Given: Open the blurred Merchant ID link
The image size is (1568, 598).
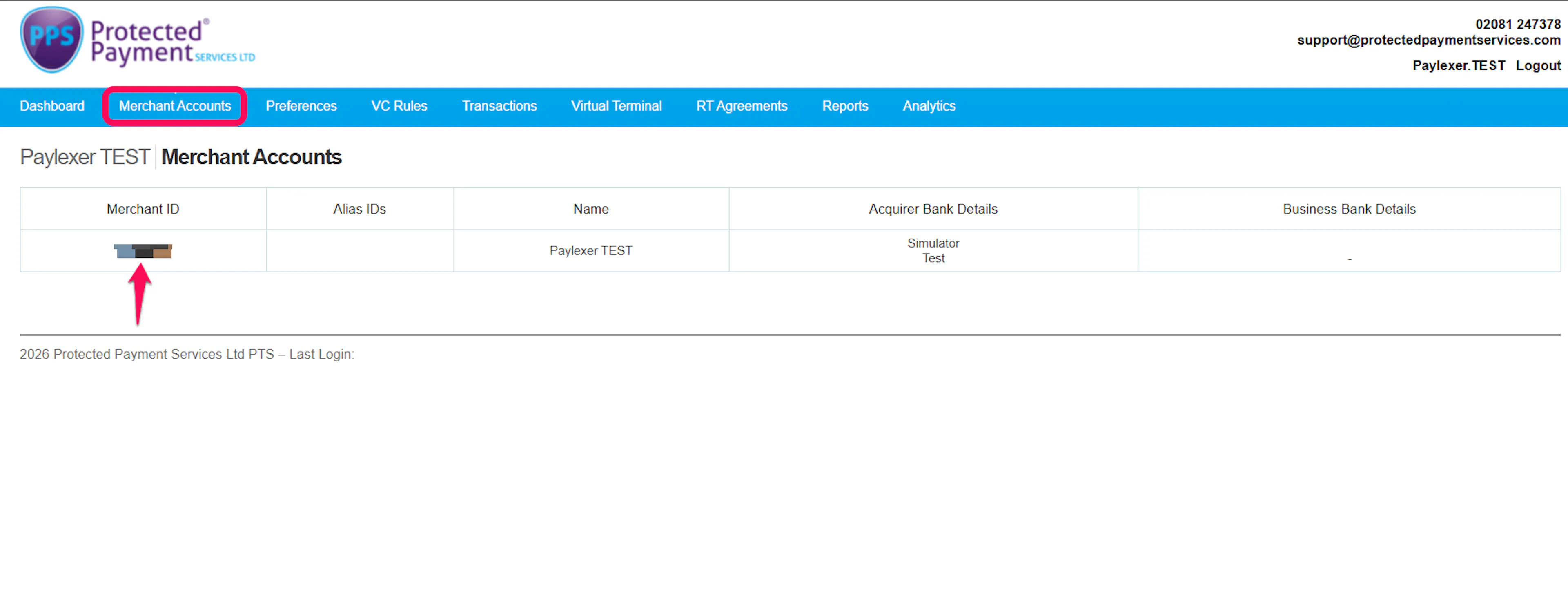Looking at the screenshot, I should pyautogui.click(x=143, y=251).
